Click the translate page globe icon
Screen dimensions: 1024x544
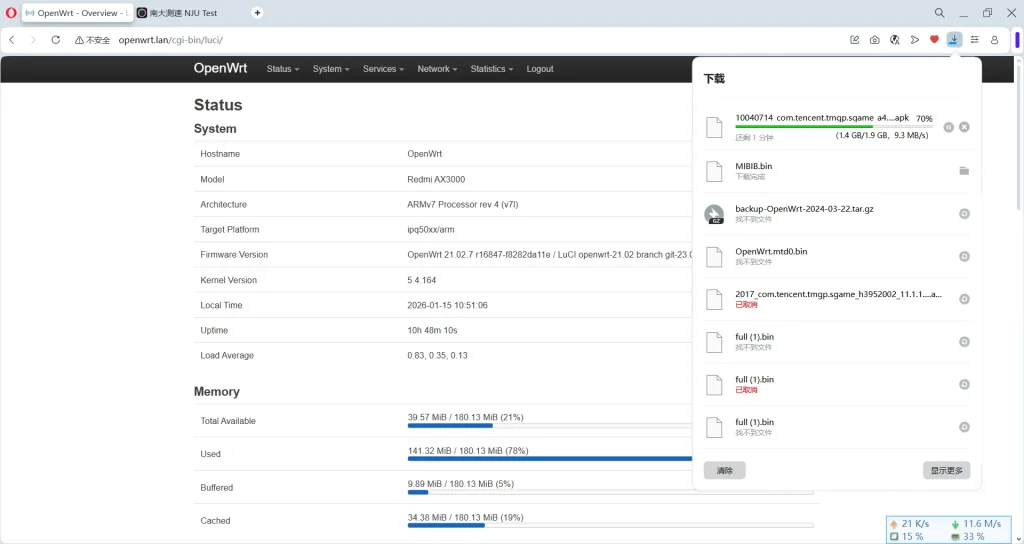pyautogui.click(x=894, y=40)
